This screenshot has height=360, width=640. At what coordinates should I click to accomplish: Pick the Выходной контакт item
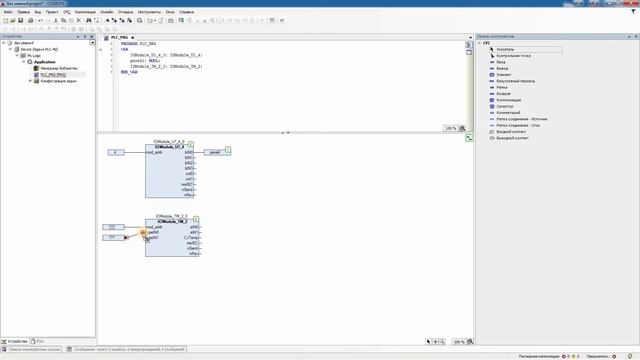[x=512, y=138]
